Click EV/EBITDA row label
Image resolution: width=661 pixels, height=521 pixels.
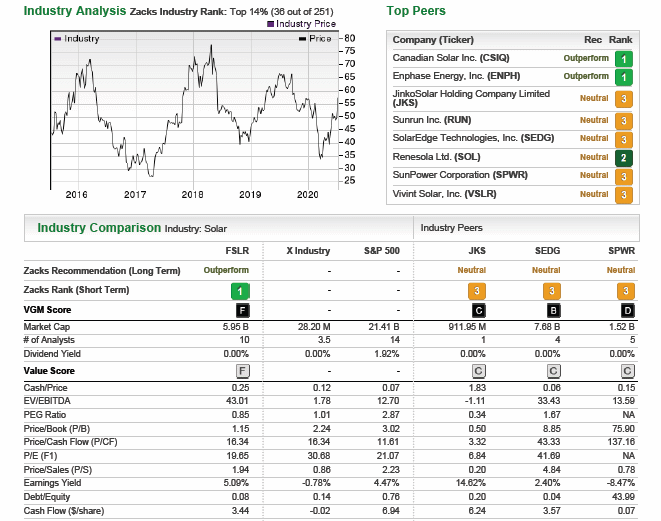coord(47,401)
